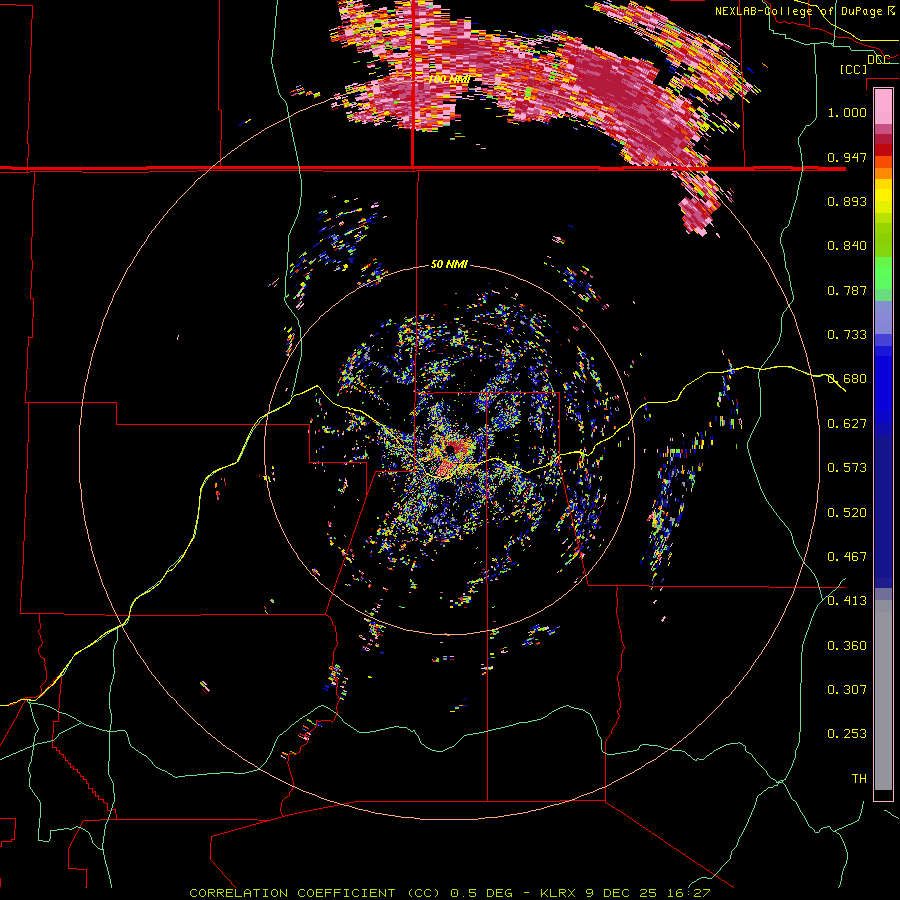Click the TH threshold label
The height and width of the screenshot is (900, 900).
click(859, 779)
